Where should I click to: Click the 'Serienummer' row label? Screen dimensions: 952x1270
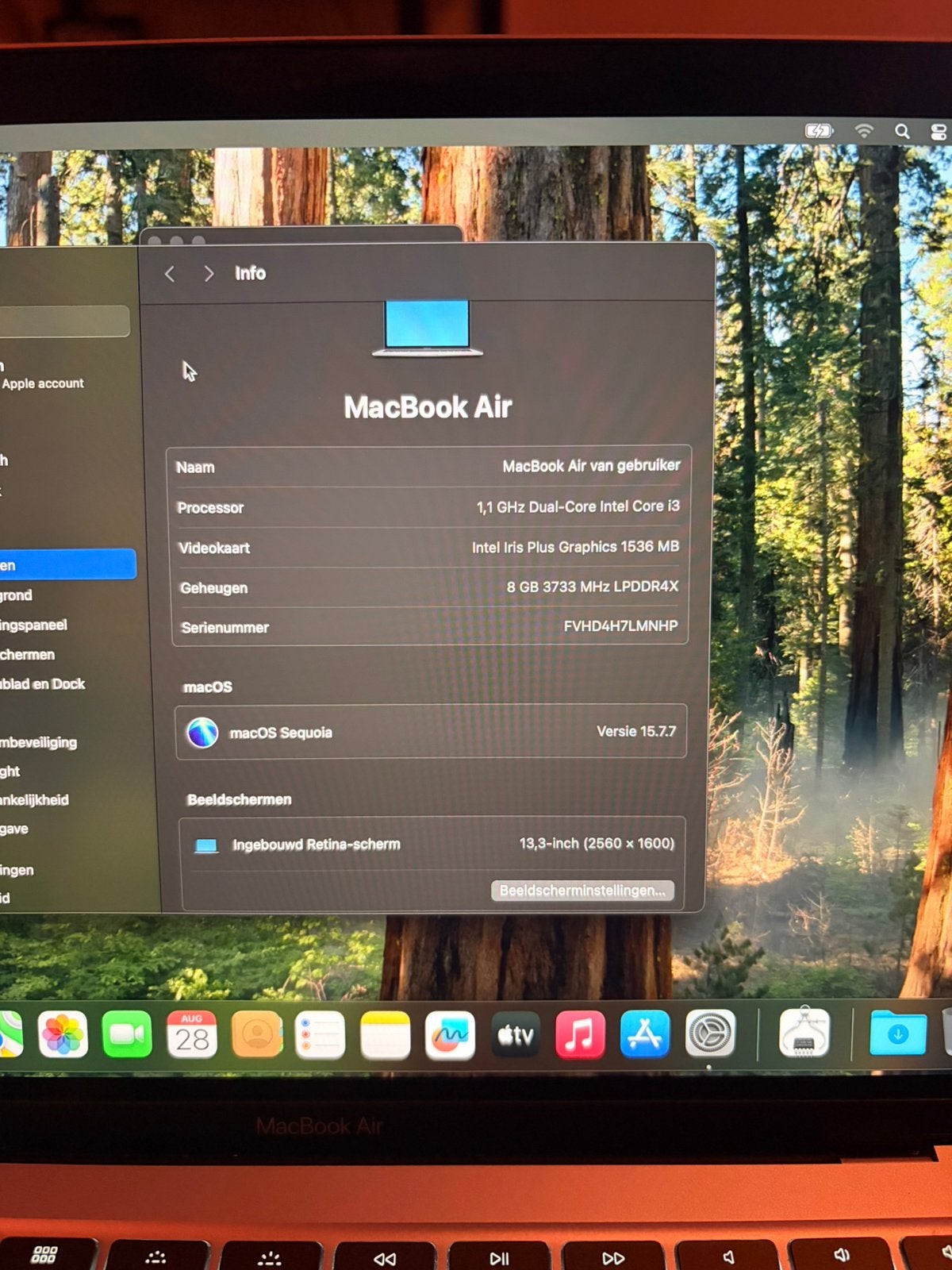click(225, 628)
